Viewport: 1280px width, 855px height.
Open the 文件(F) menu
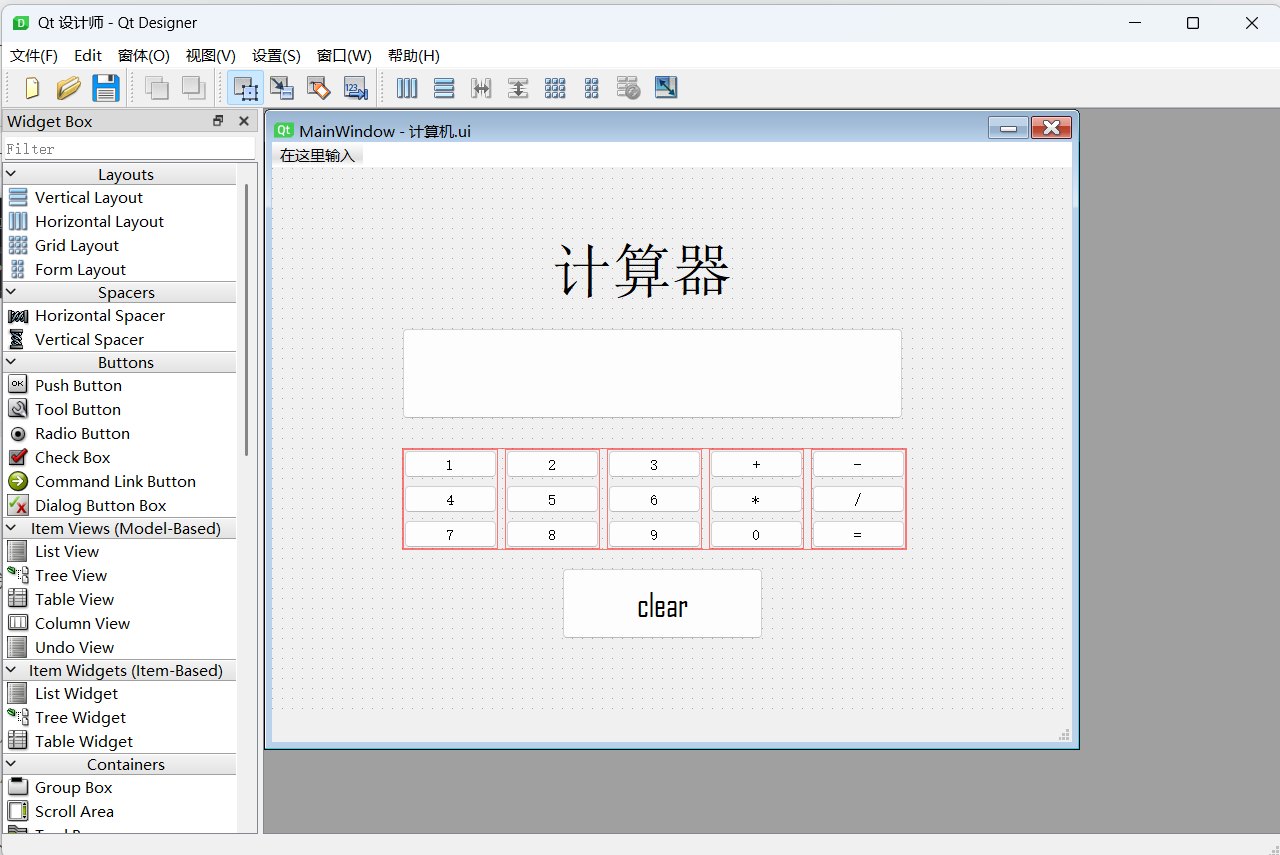(x=34, y=56)
